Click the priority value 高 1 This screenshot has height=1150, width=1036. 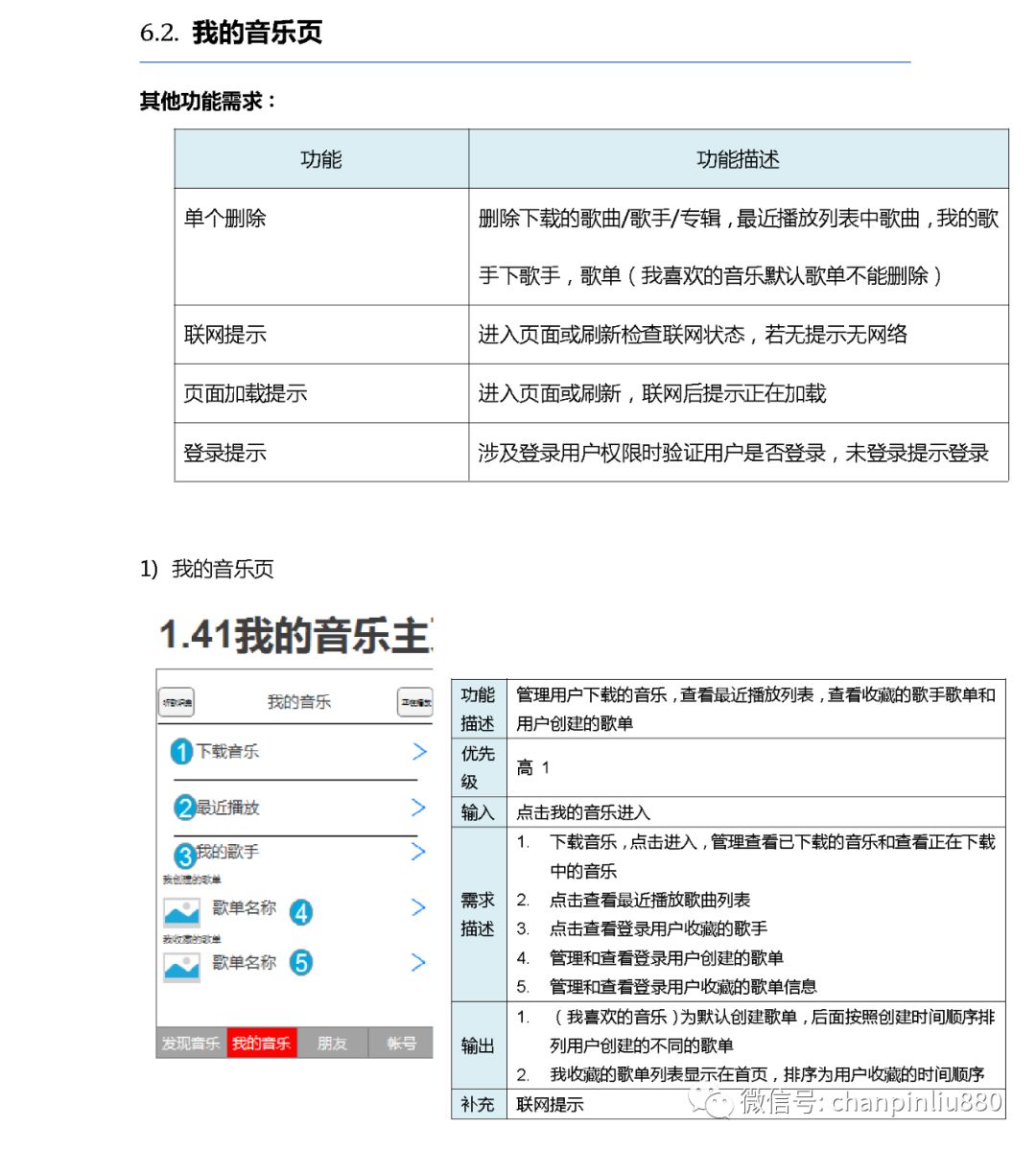pos(532,768)
